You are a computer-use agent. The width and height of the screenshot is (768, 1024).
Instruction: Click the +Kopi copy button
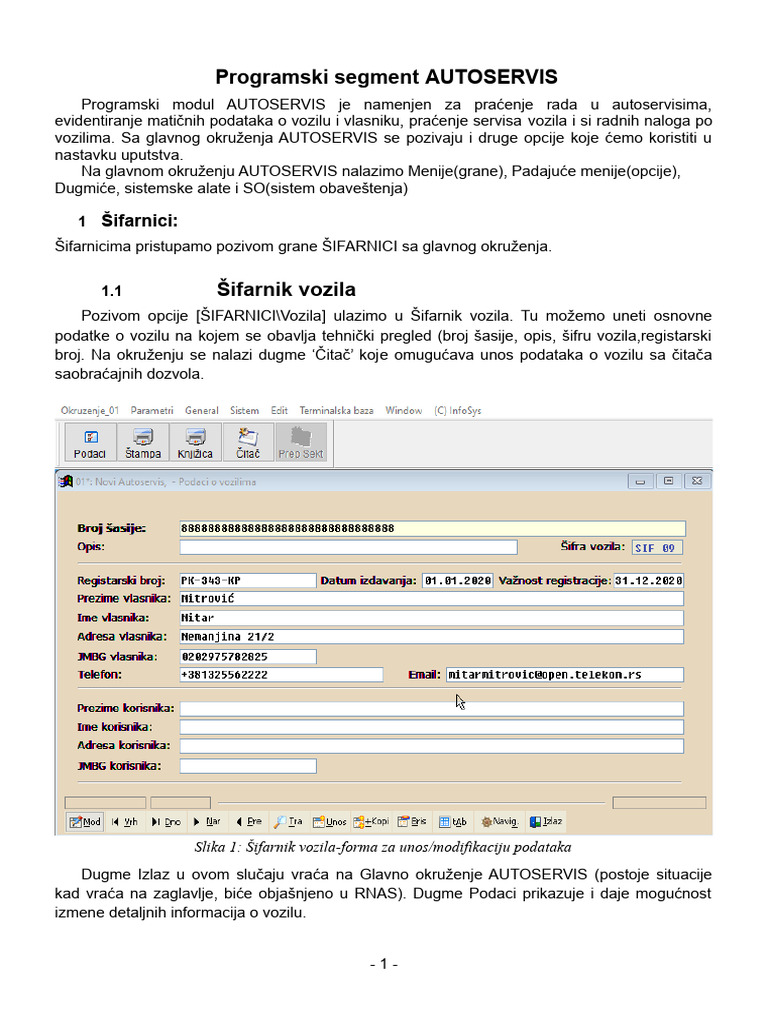coord(371,822)
